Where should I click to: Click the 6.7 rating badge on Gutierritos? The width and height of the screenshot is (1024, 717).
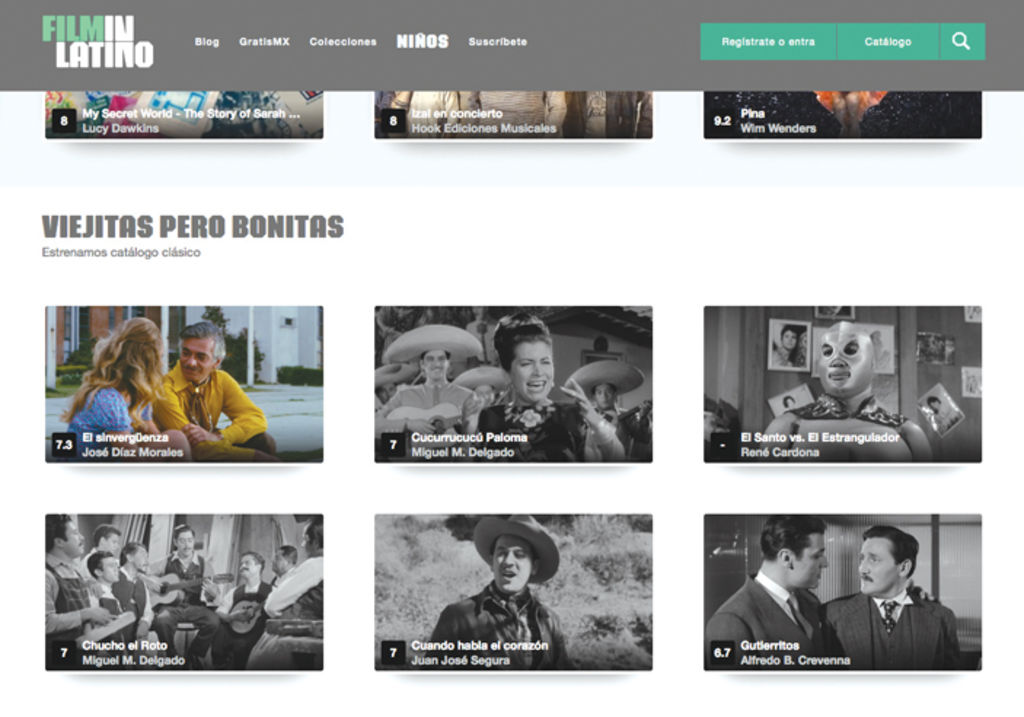click(722, 653)
